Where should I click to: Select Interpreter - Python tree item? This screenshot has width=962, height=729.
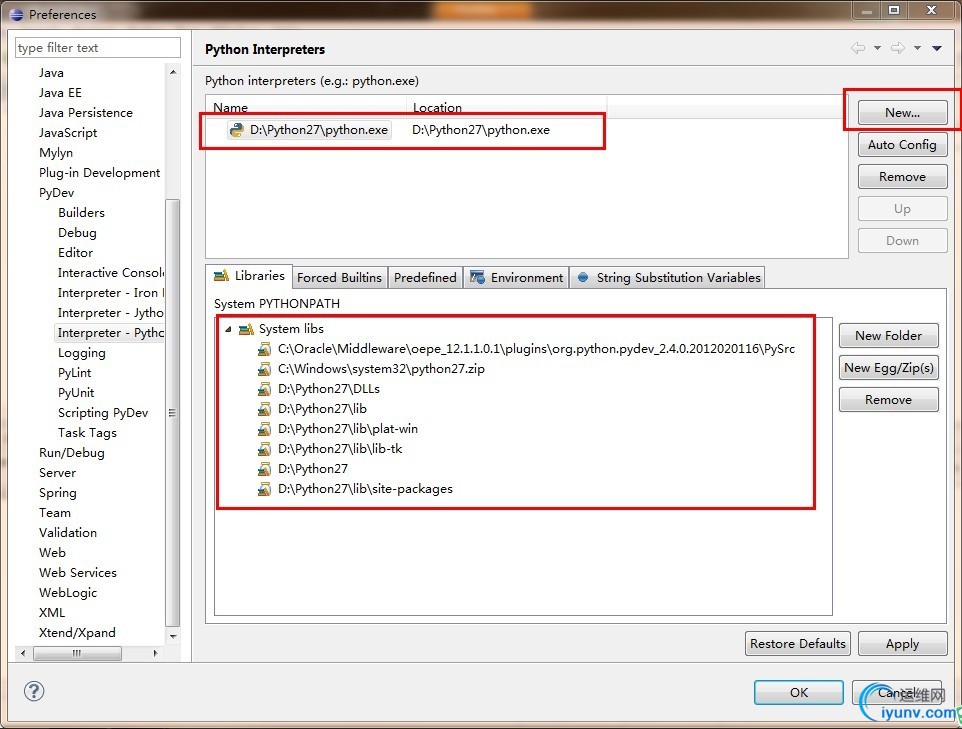[110, 333]
